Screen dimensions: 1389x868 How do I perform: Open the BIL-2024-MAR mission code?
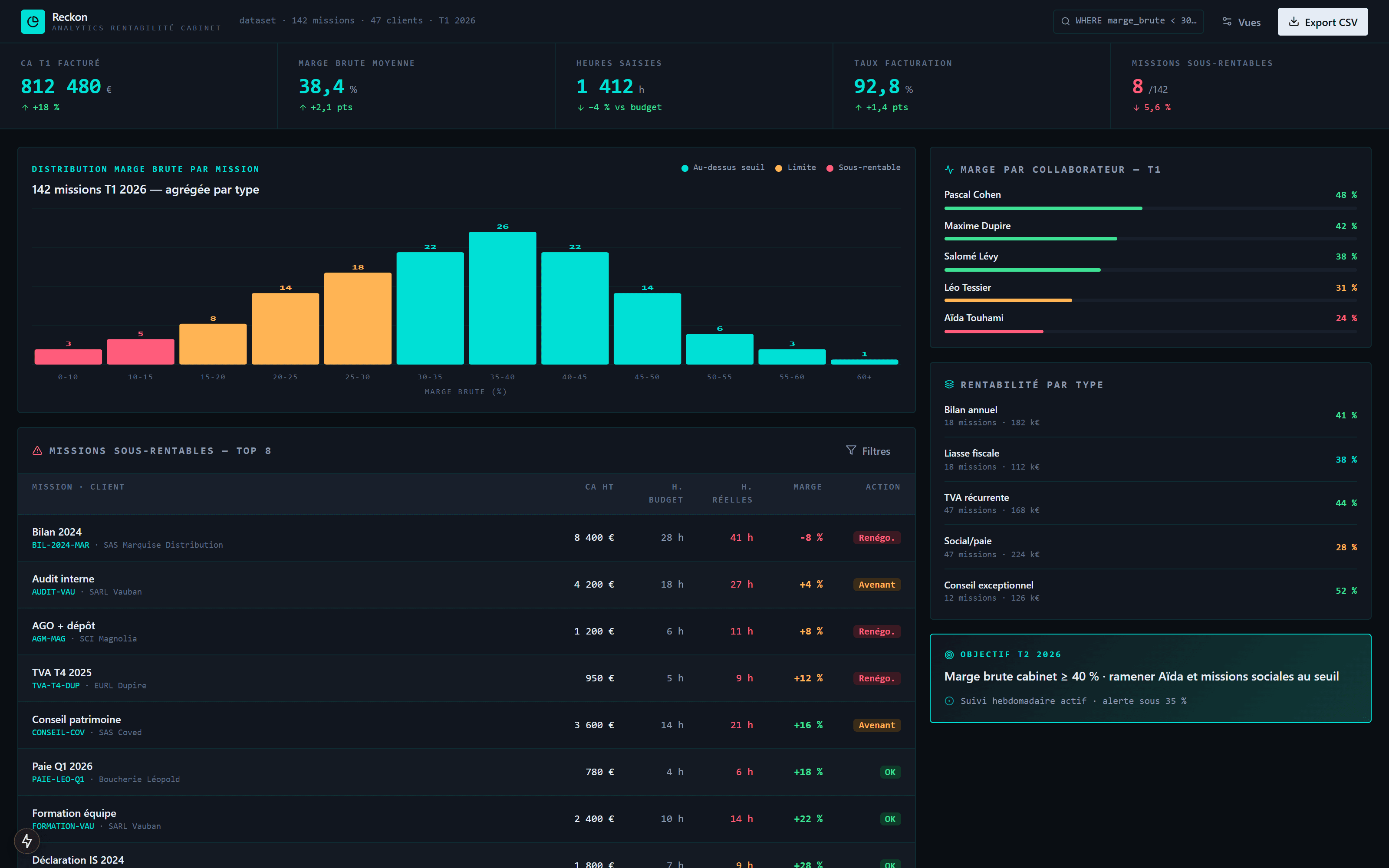61,546
